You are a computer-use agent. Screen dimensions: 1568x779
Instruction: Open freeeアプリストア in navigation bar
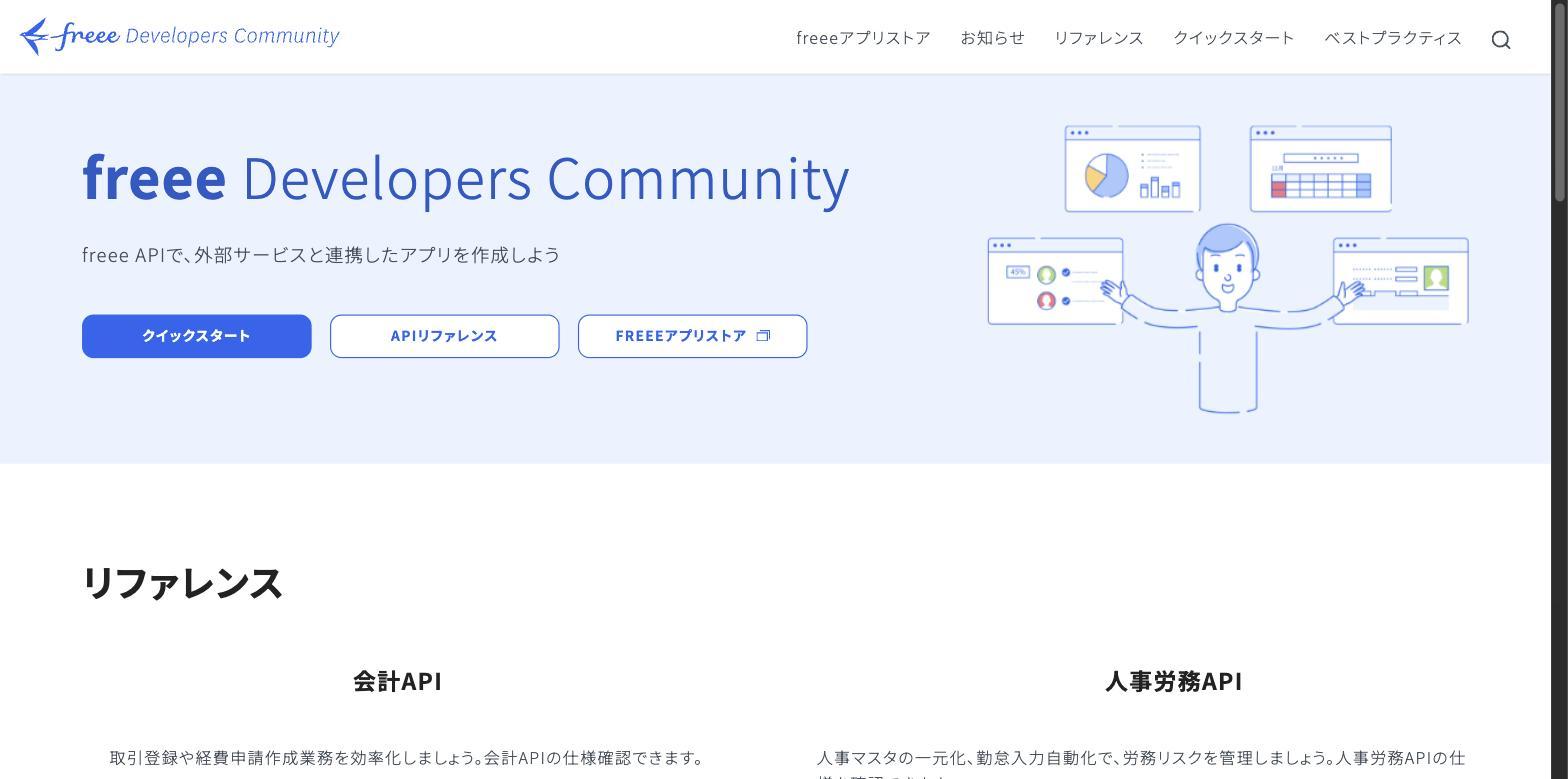coord(863,38)
